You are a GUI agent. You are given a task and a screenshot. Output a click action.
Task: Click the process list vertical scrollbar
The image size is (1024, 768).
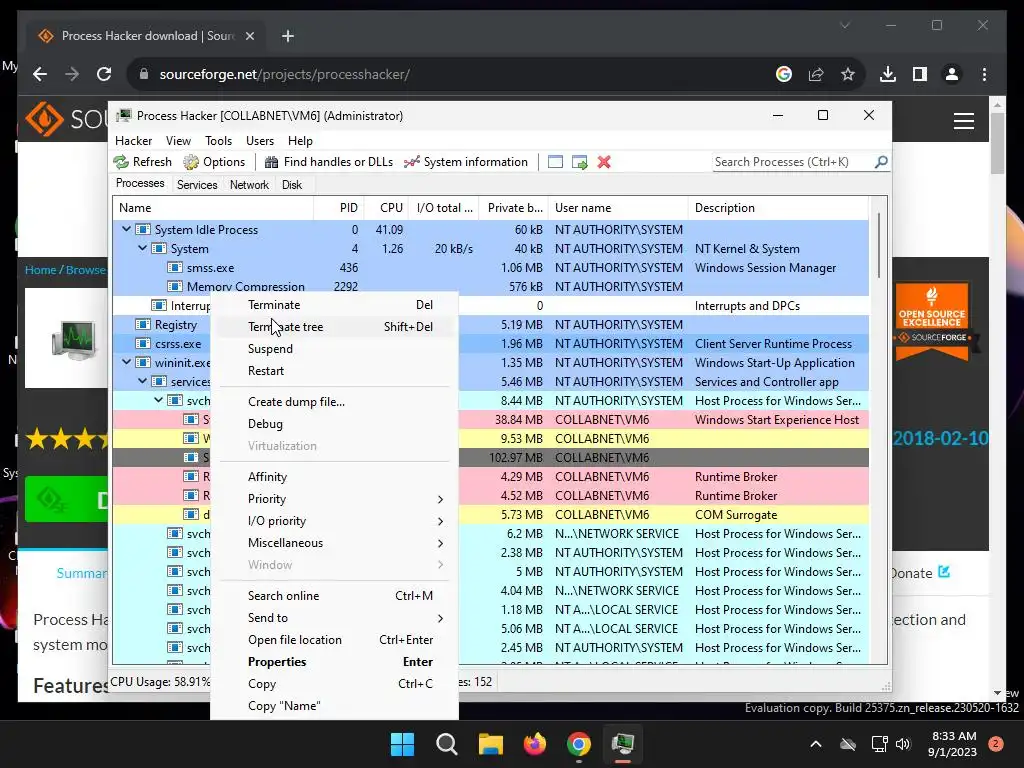point(878,246)
